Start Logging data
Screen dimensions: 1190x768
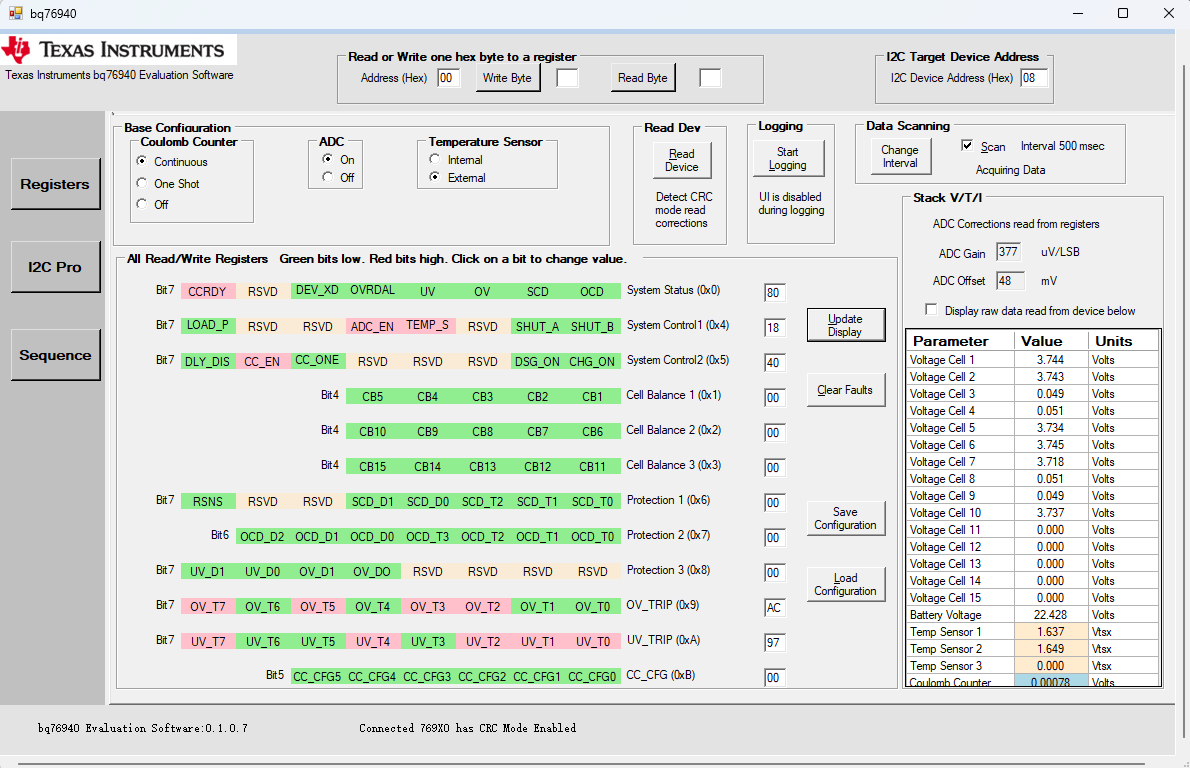click(x=788, y=159)
